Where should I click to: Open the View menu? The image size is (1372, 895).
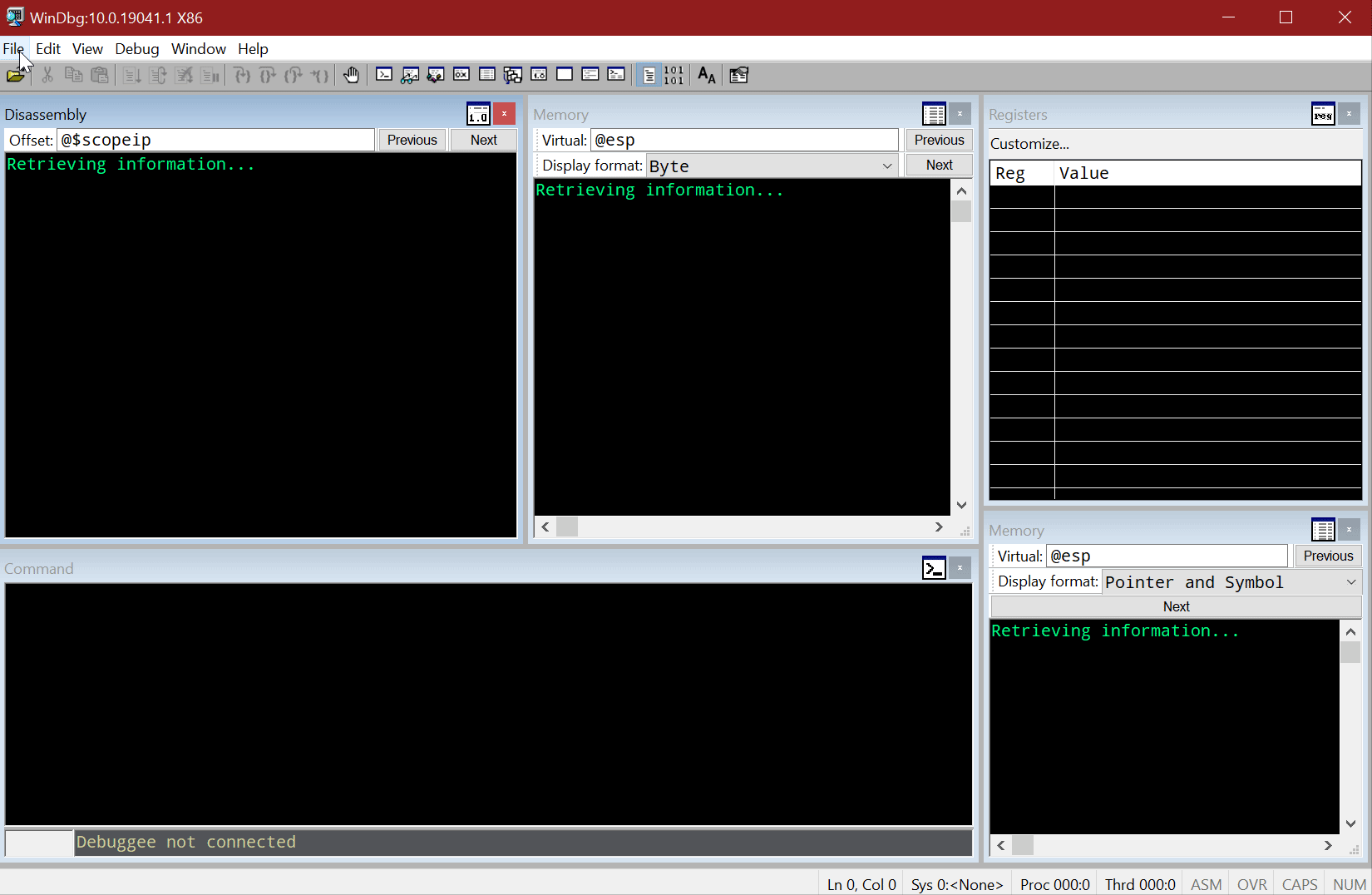(x=87, y=49)
